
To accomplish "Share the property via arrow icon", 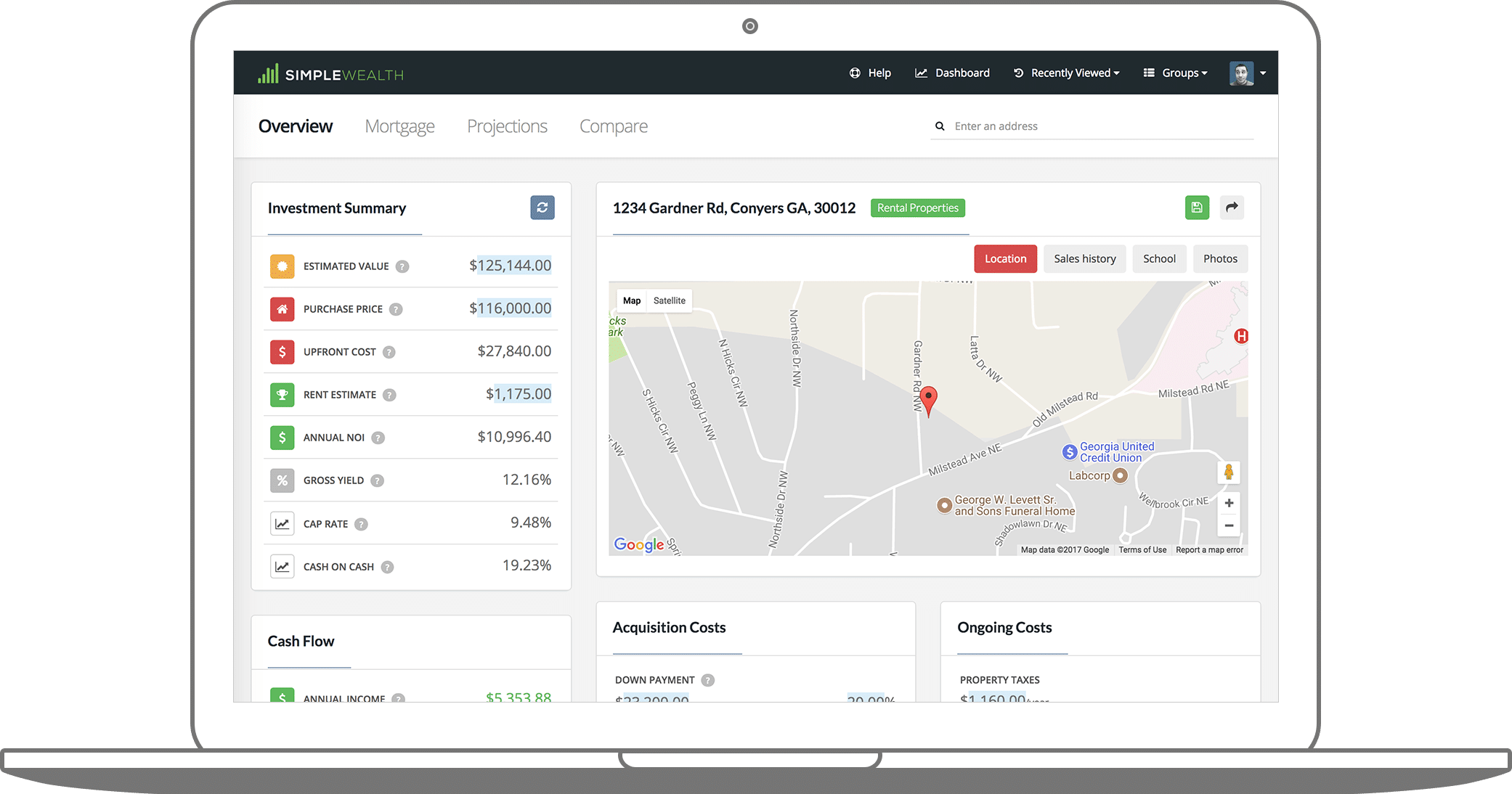I will (x=1232, y=208).
